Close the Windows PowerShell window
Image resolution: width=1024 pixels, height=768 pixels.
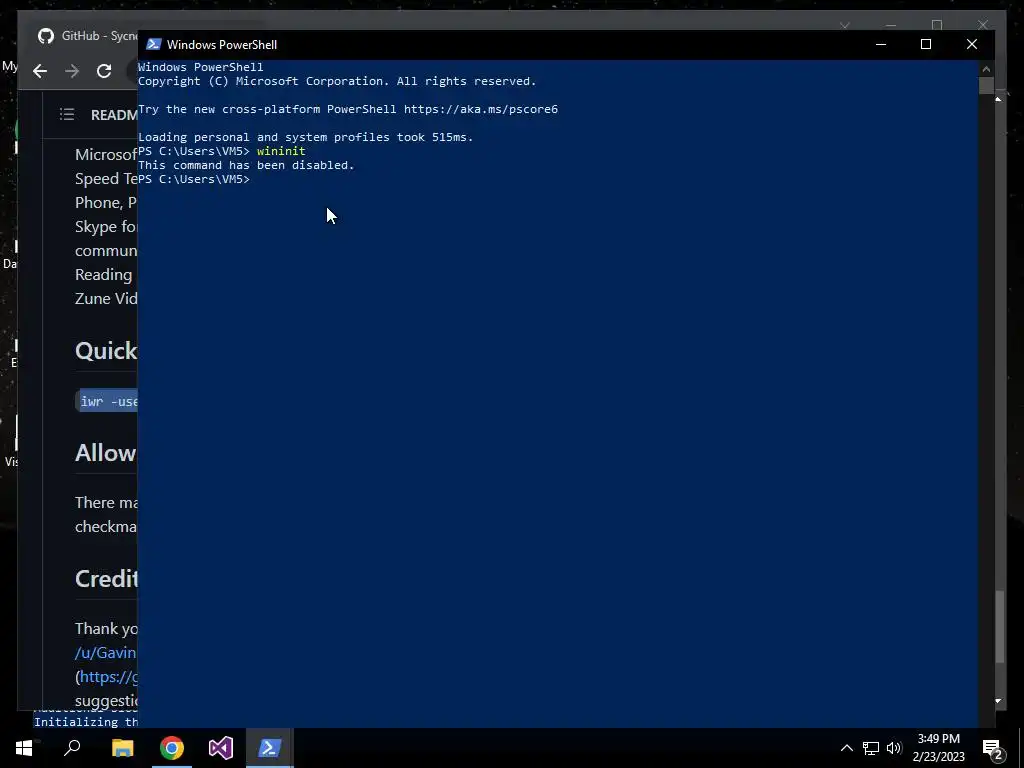pyautogui.click(x=972, y=44)
